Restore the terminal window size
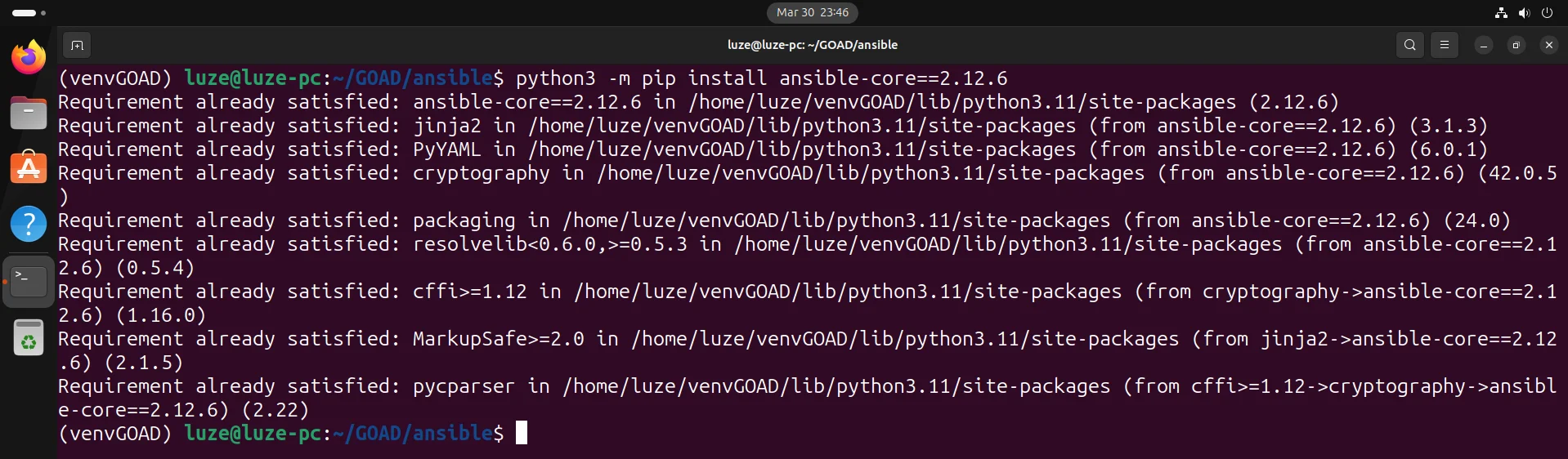 tap(1516, 45)
